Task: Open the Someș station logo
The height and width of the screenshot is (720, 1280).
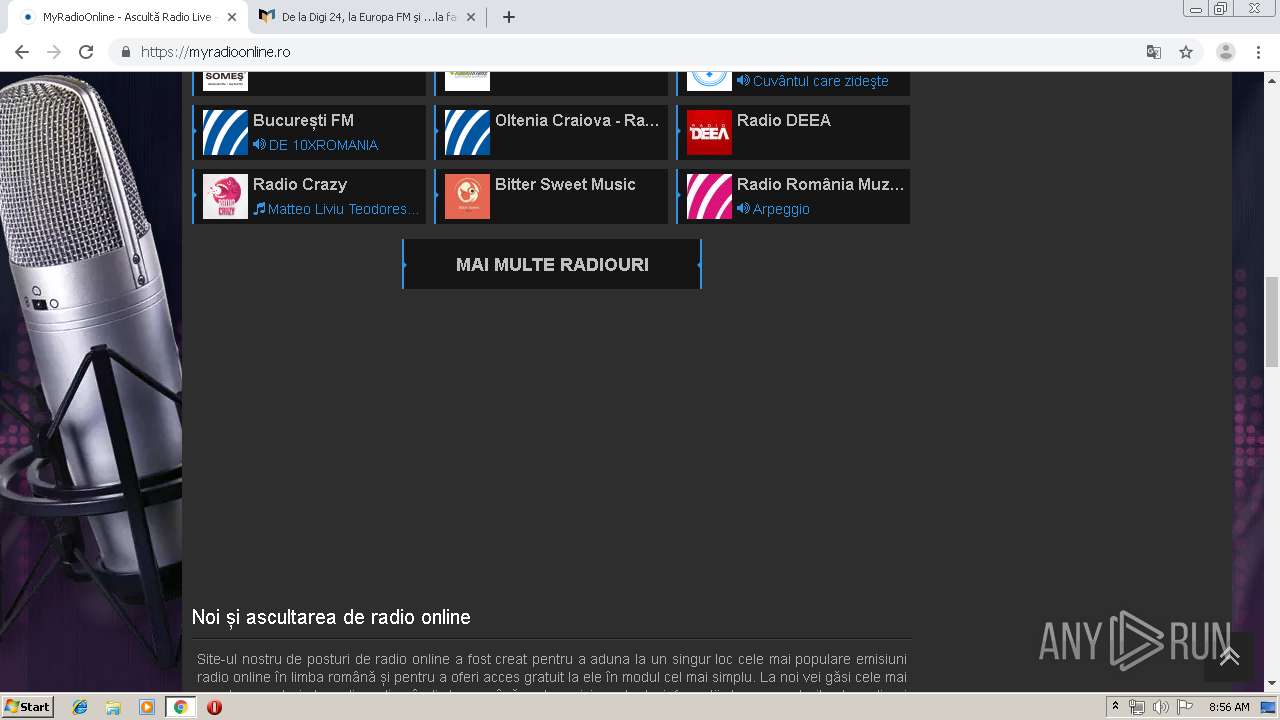Action: point(225,81)
